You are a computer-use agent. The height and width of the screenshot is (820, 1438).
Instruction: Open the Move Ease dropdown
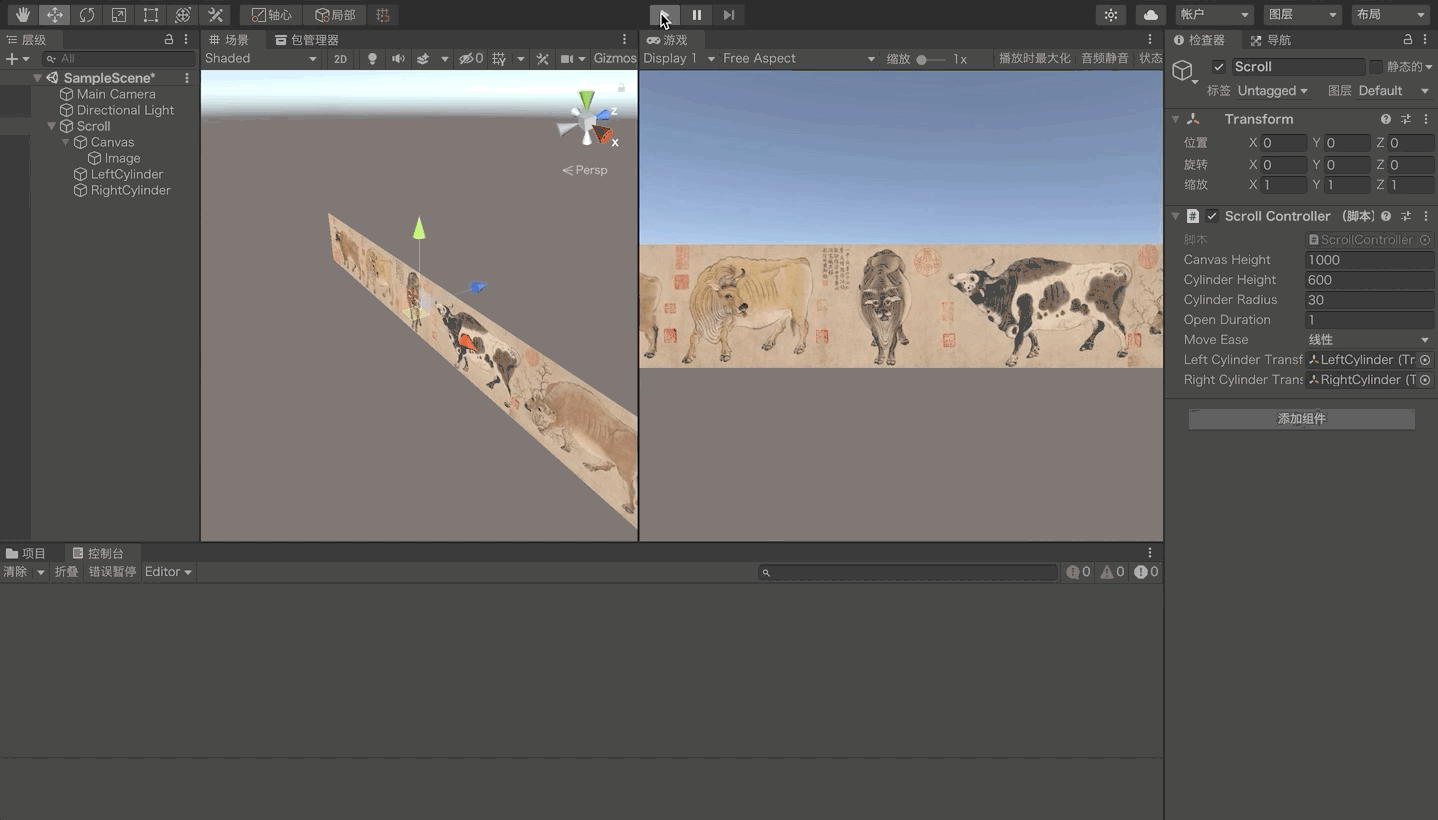[1369, 340]
